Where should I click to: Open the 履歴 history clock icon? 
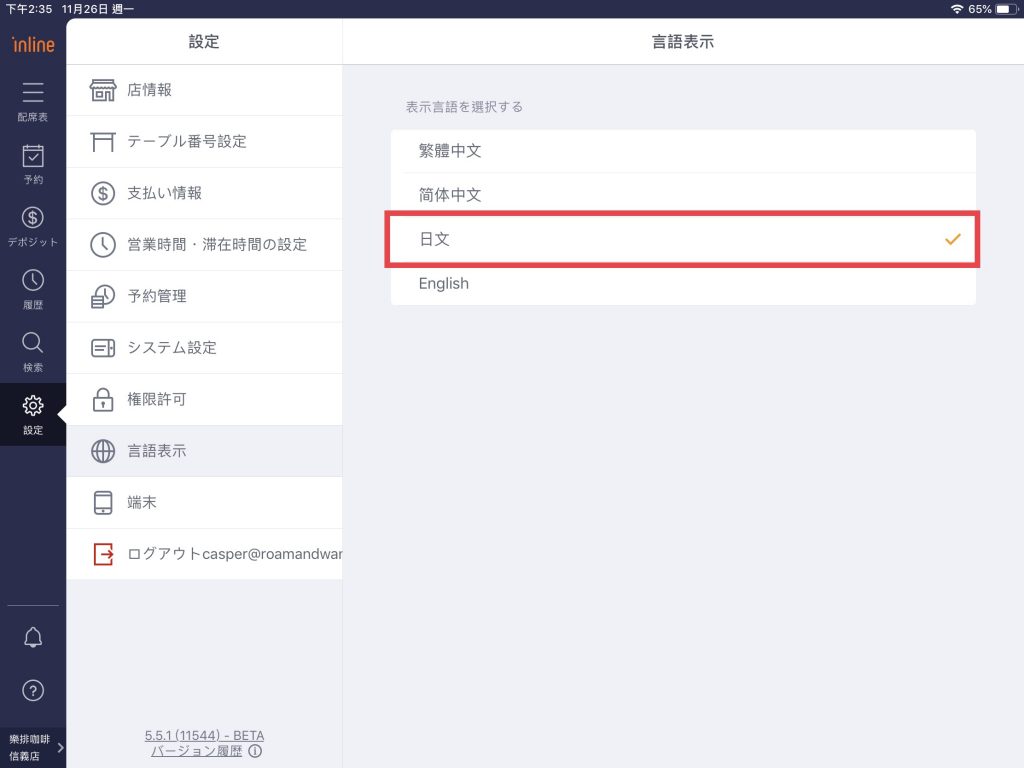[x=33, y=281]
